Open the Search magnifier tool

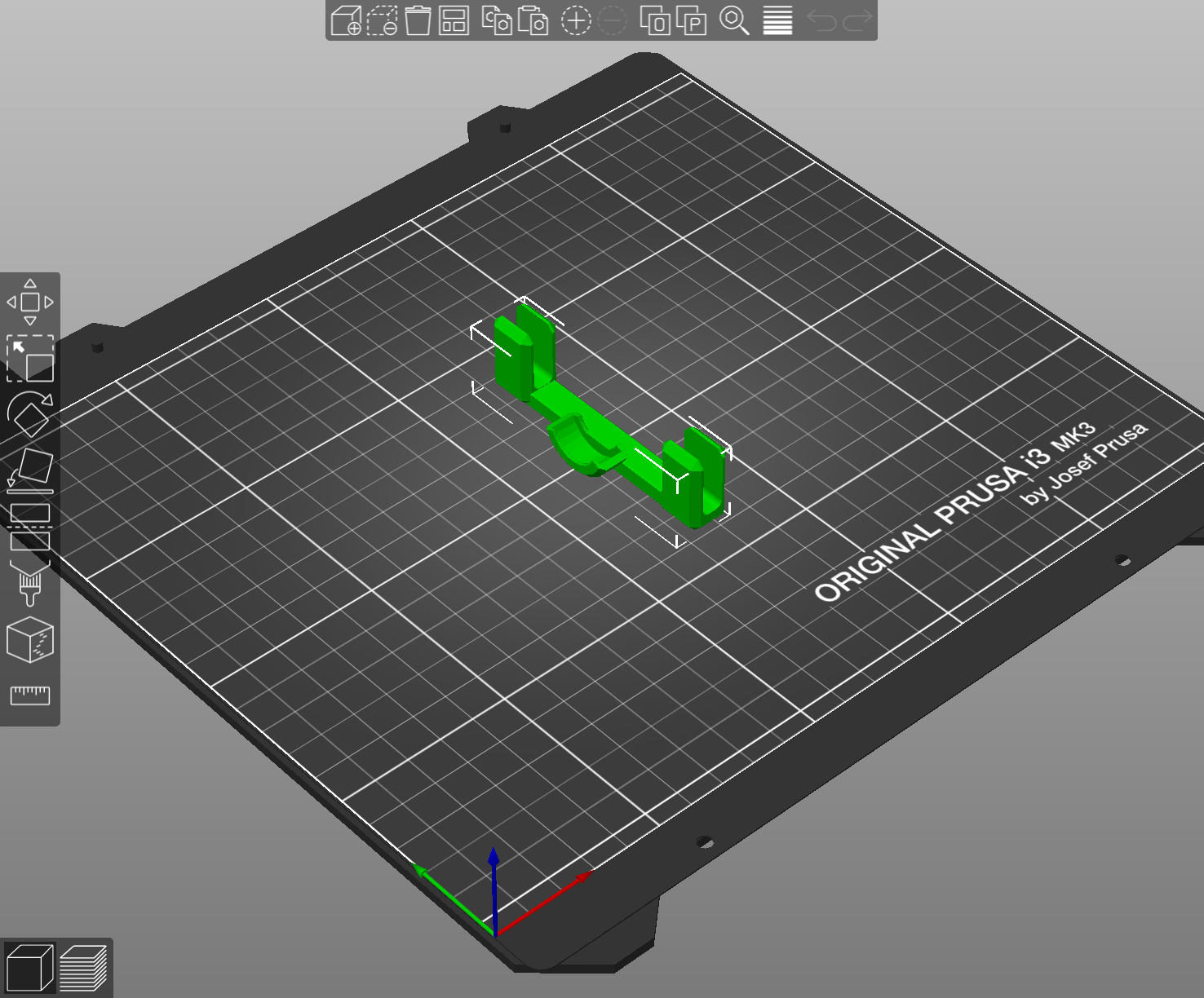tap(734, 20)
